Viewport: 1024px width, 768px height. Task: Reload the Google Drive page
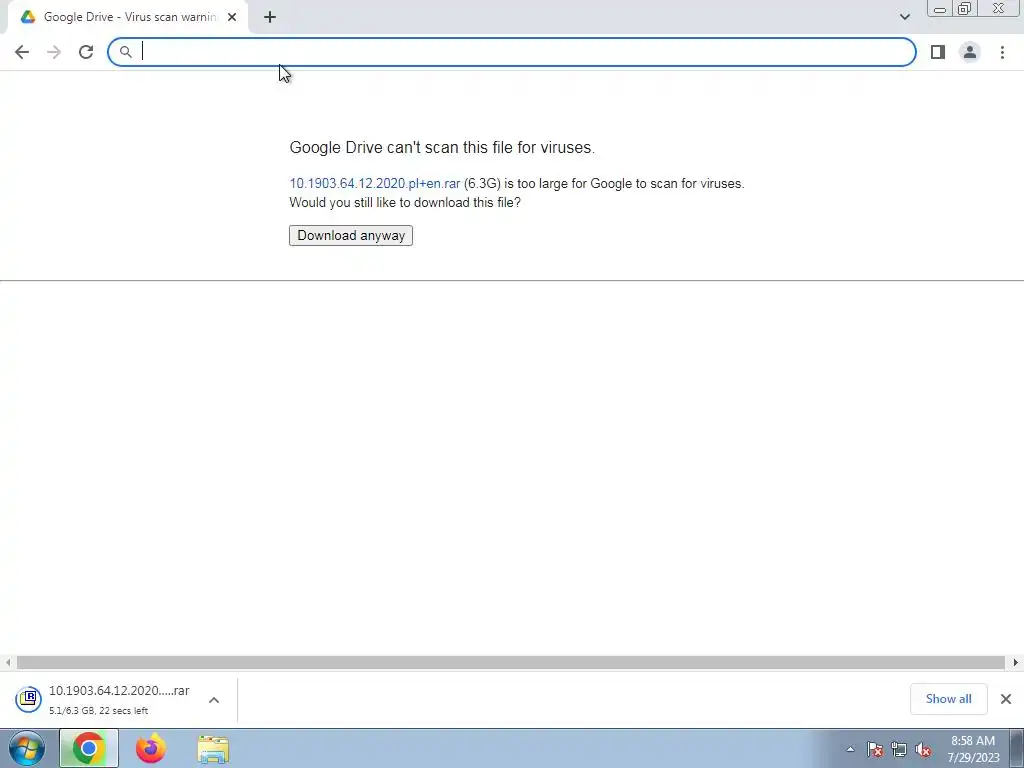point(86,52)
